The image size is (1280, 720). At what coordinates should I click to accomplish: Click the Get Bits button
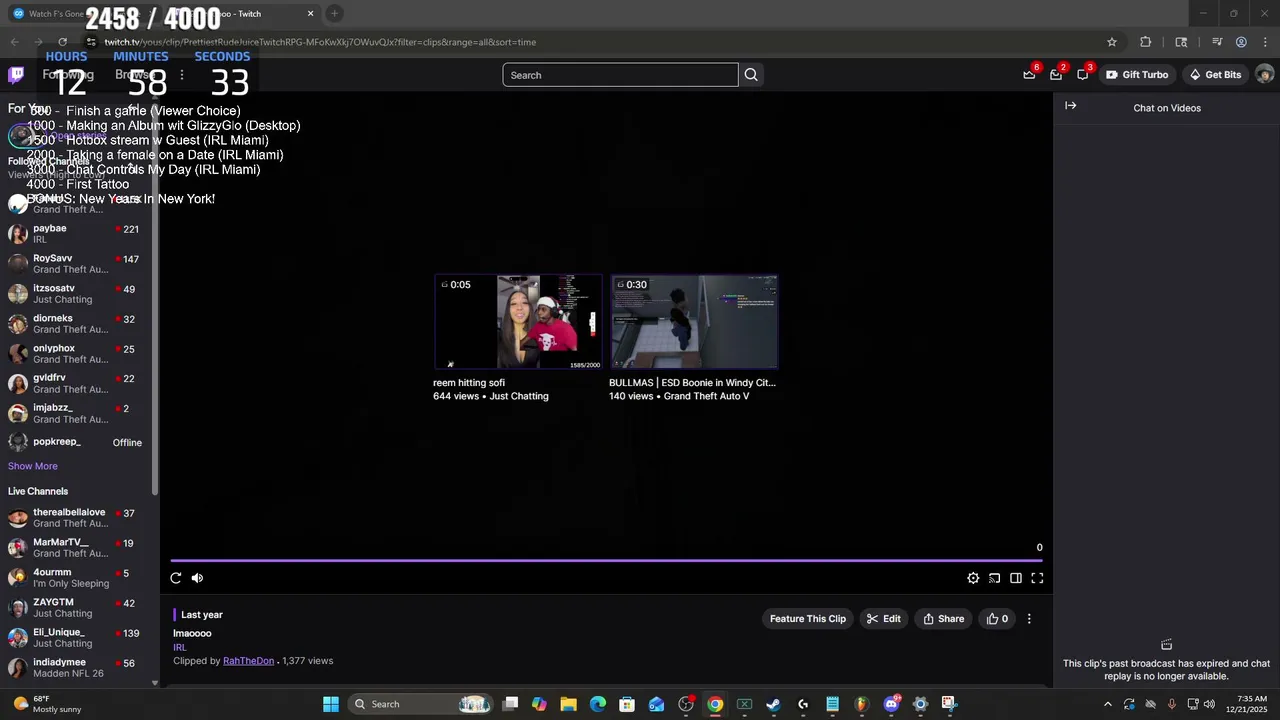pos(1215,75)
